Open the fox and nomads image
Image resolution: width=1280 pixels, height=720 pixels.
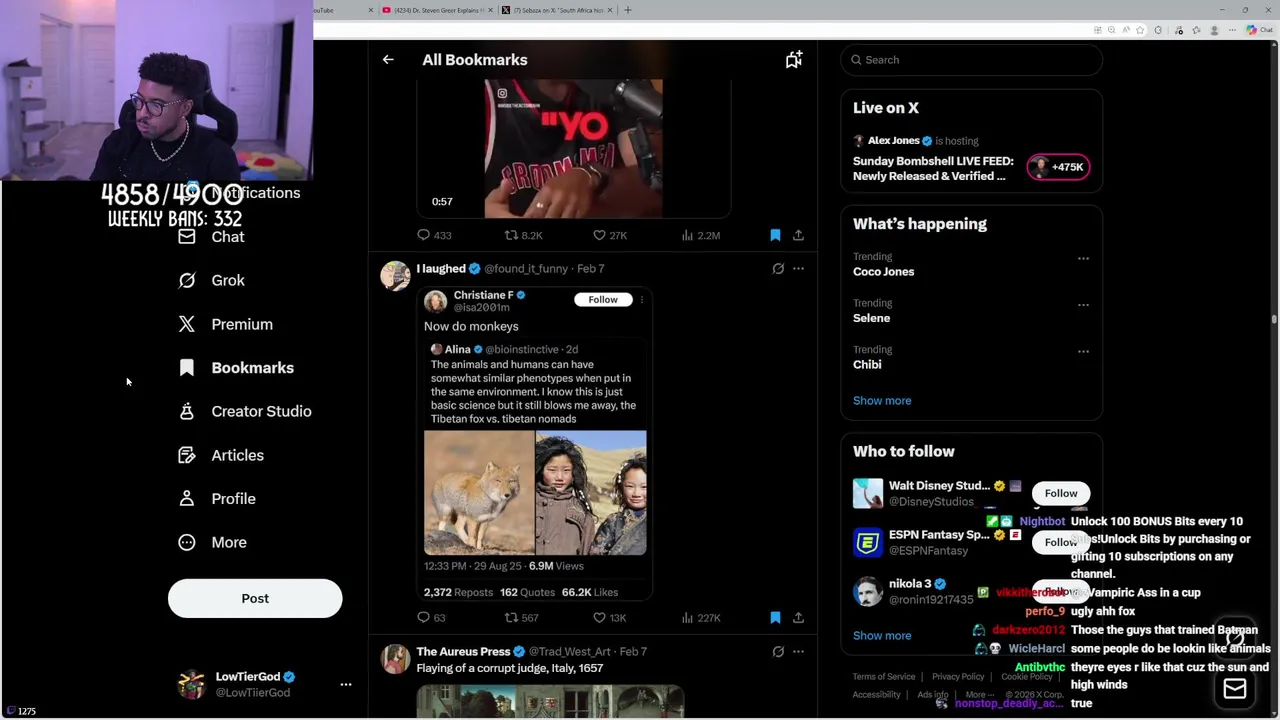pos(535,493)
